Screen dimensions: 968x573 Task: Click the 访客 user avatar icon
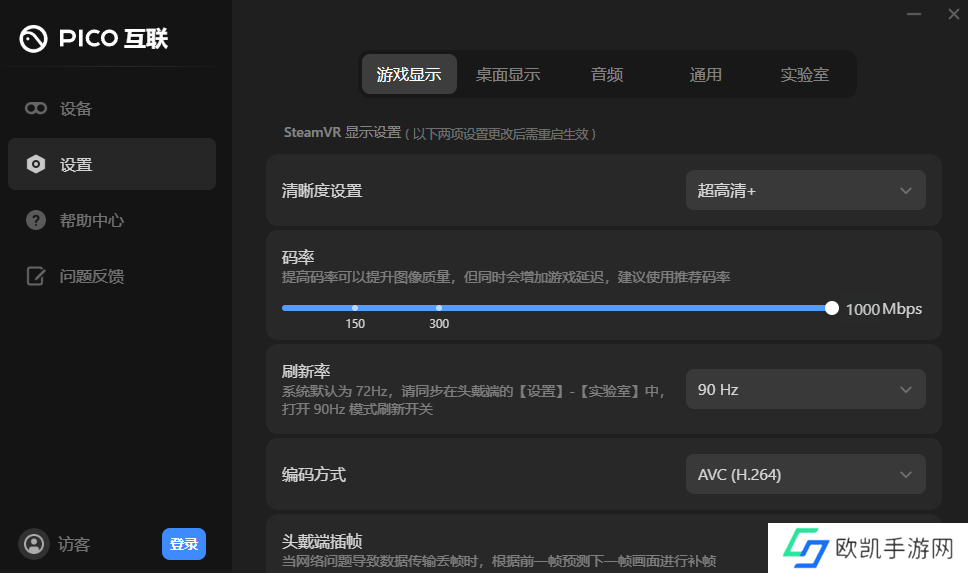click(34, 544)
